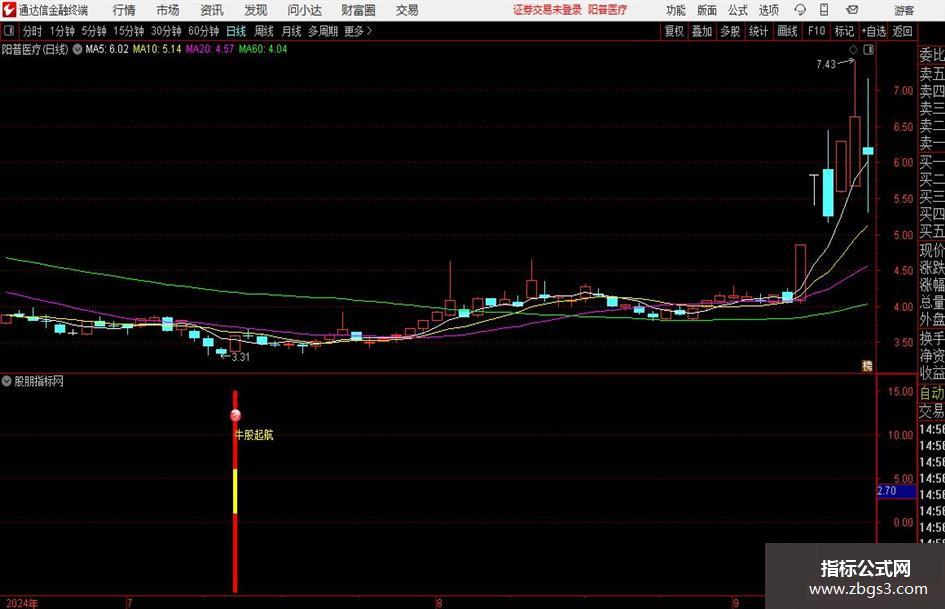Switch to the 60分钟 period tab
This screenshot has height=609, width=945.
click(x=204, y=31)
